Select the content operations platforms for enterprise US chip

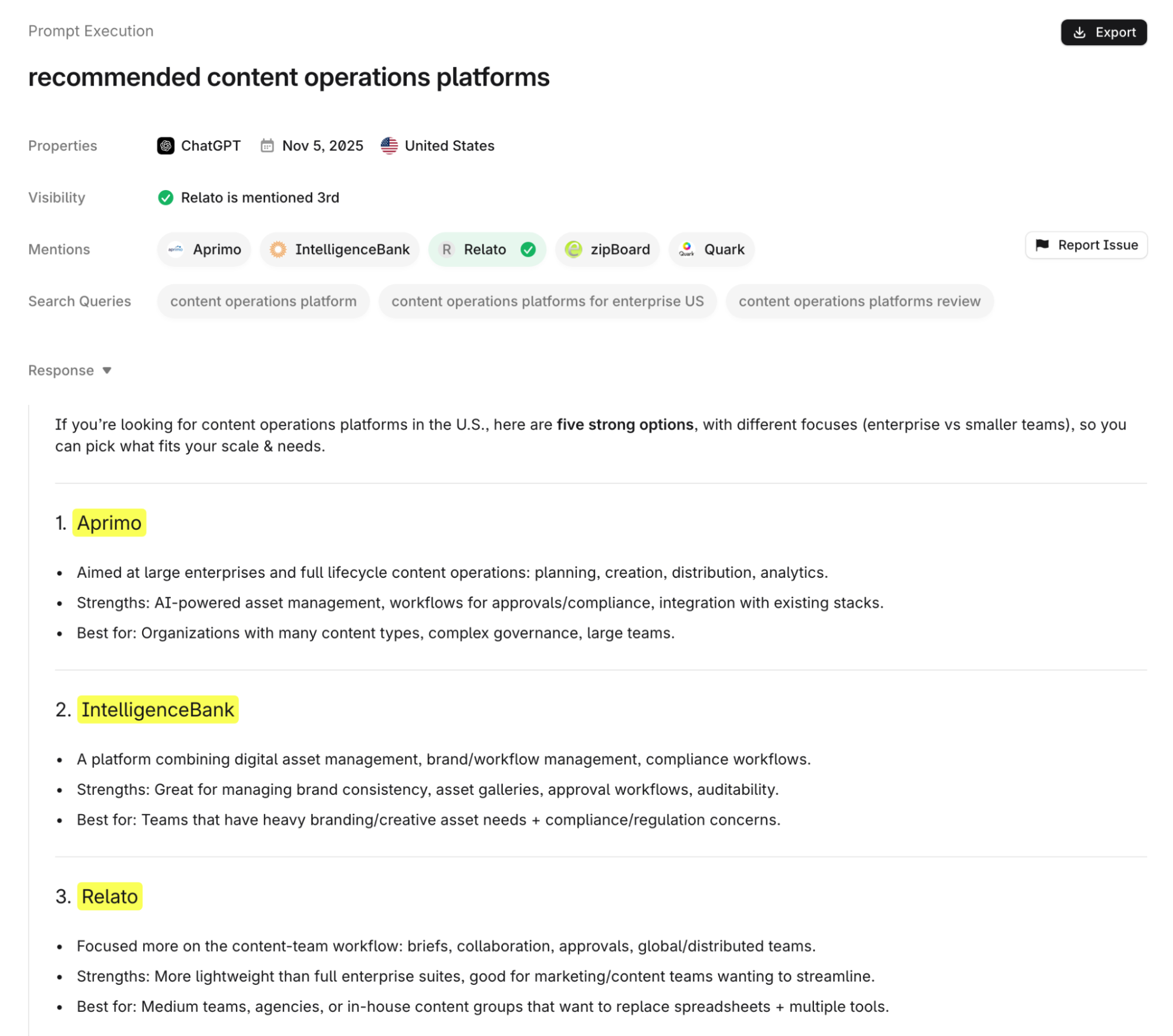[x=547, y=301]
